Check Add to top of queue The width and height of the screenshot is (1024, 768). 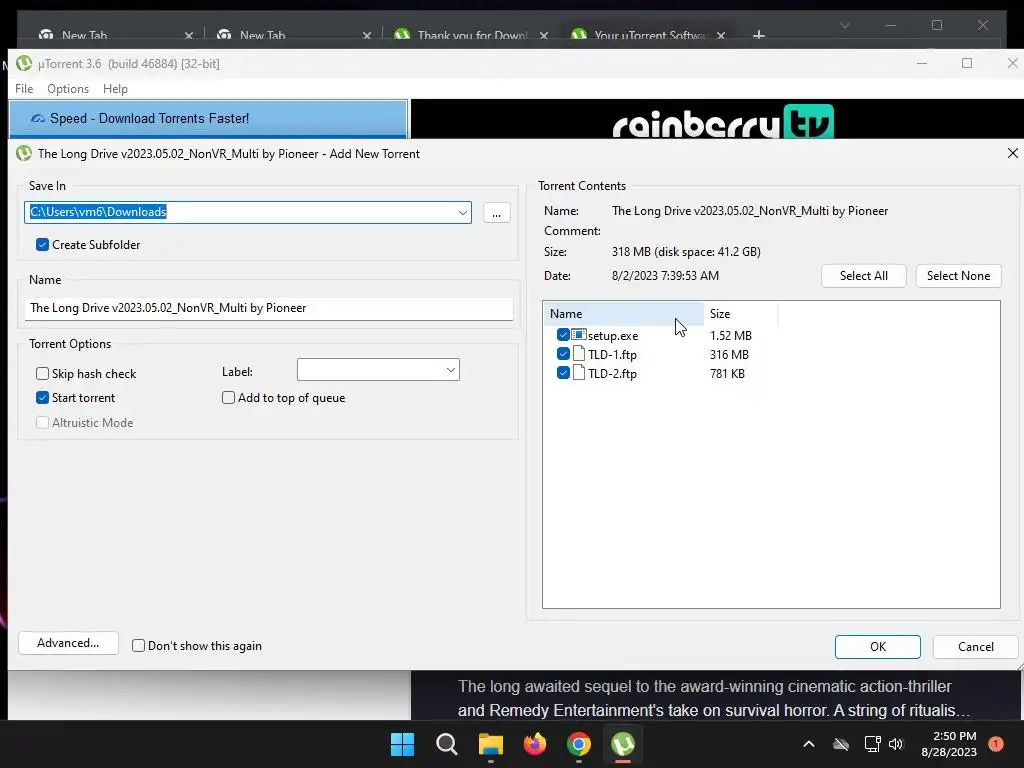[229, 398]
